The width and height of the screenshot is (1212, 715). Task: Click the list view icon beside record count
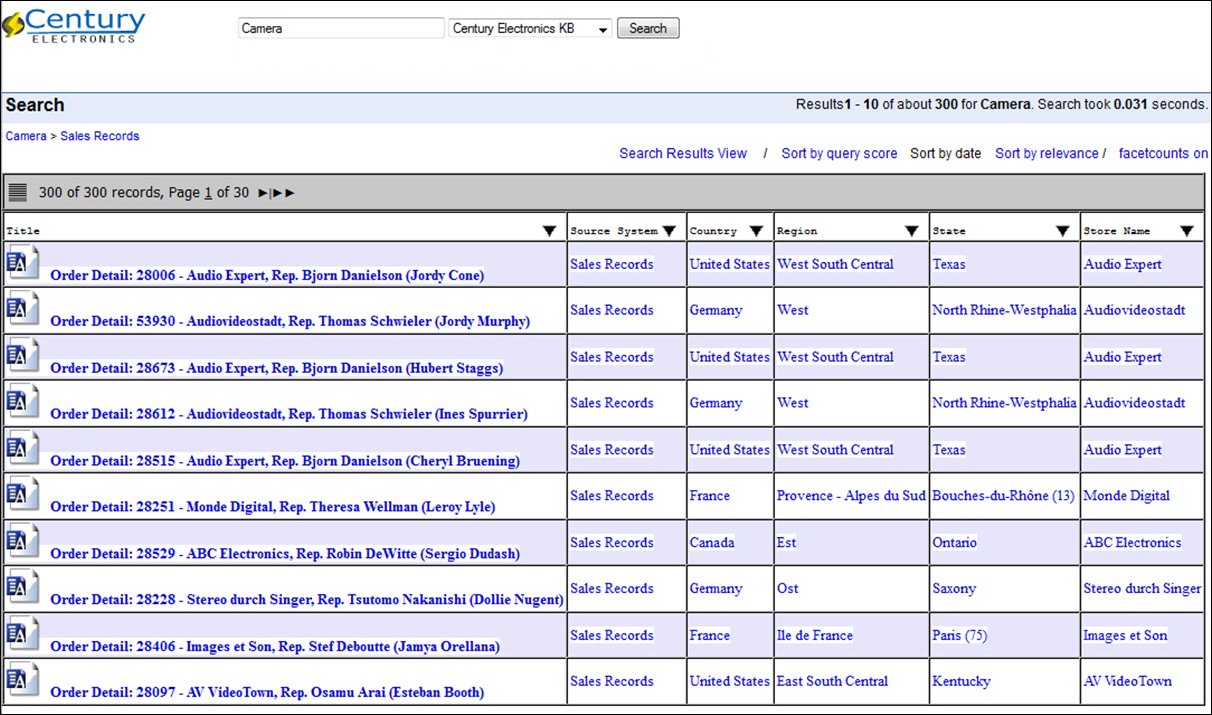pyautogui.click(x=18, y=192)
